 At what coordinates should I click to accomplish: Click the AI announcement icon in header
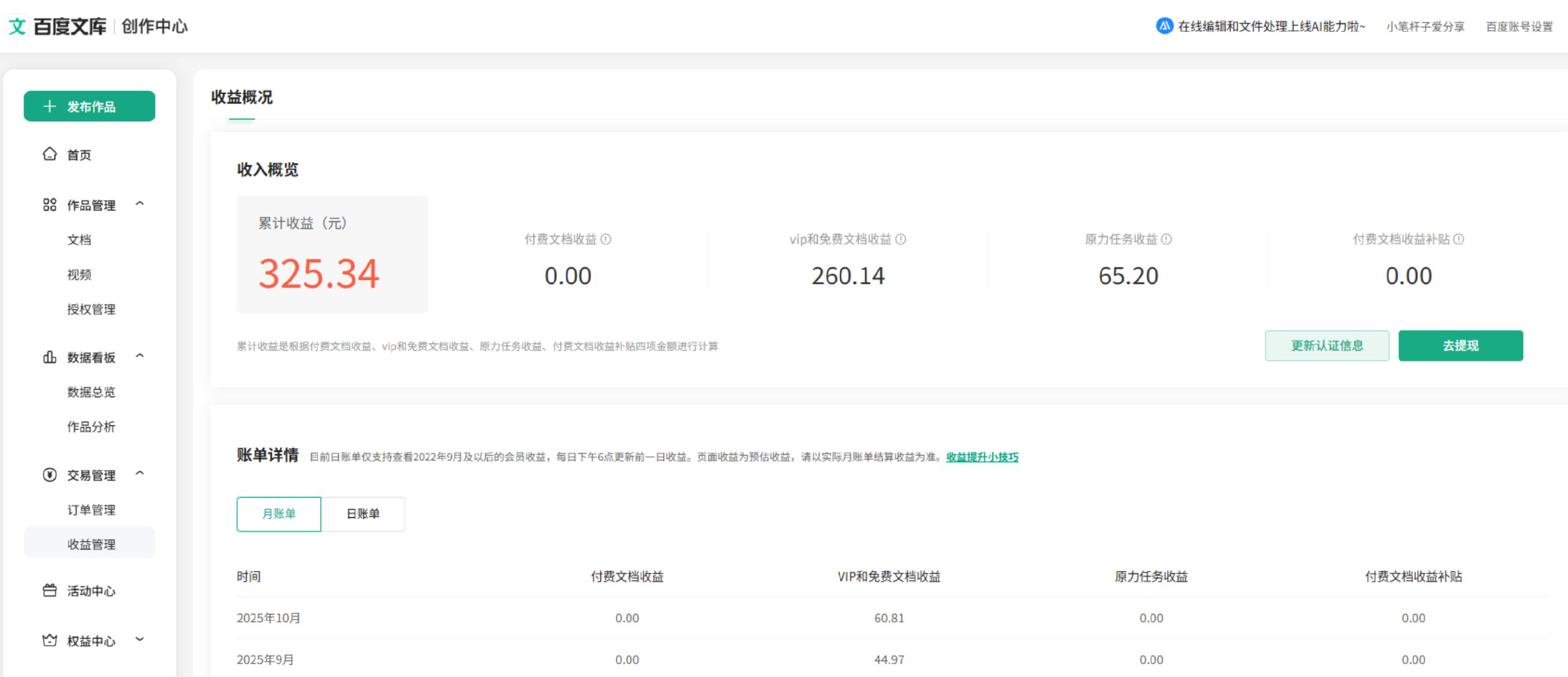[1164, 26]
